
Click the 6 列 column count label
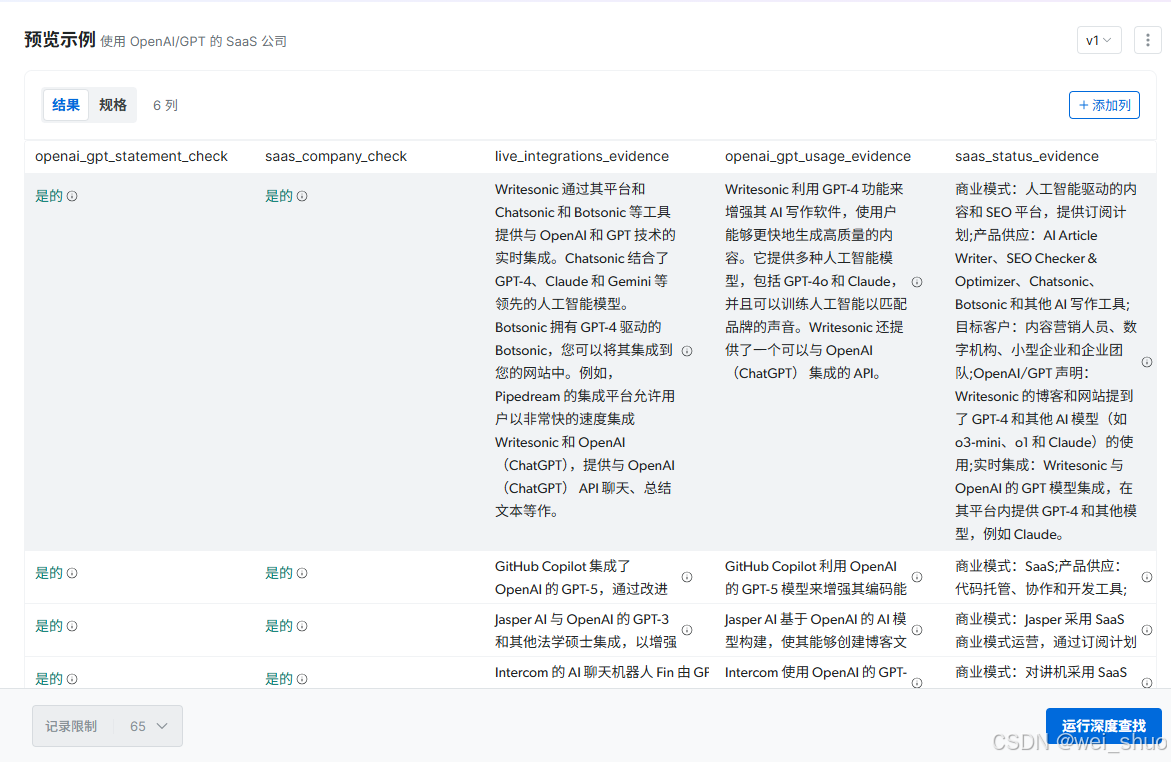pos(166,105)
